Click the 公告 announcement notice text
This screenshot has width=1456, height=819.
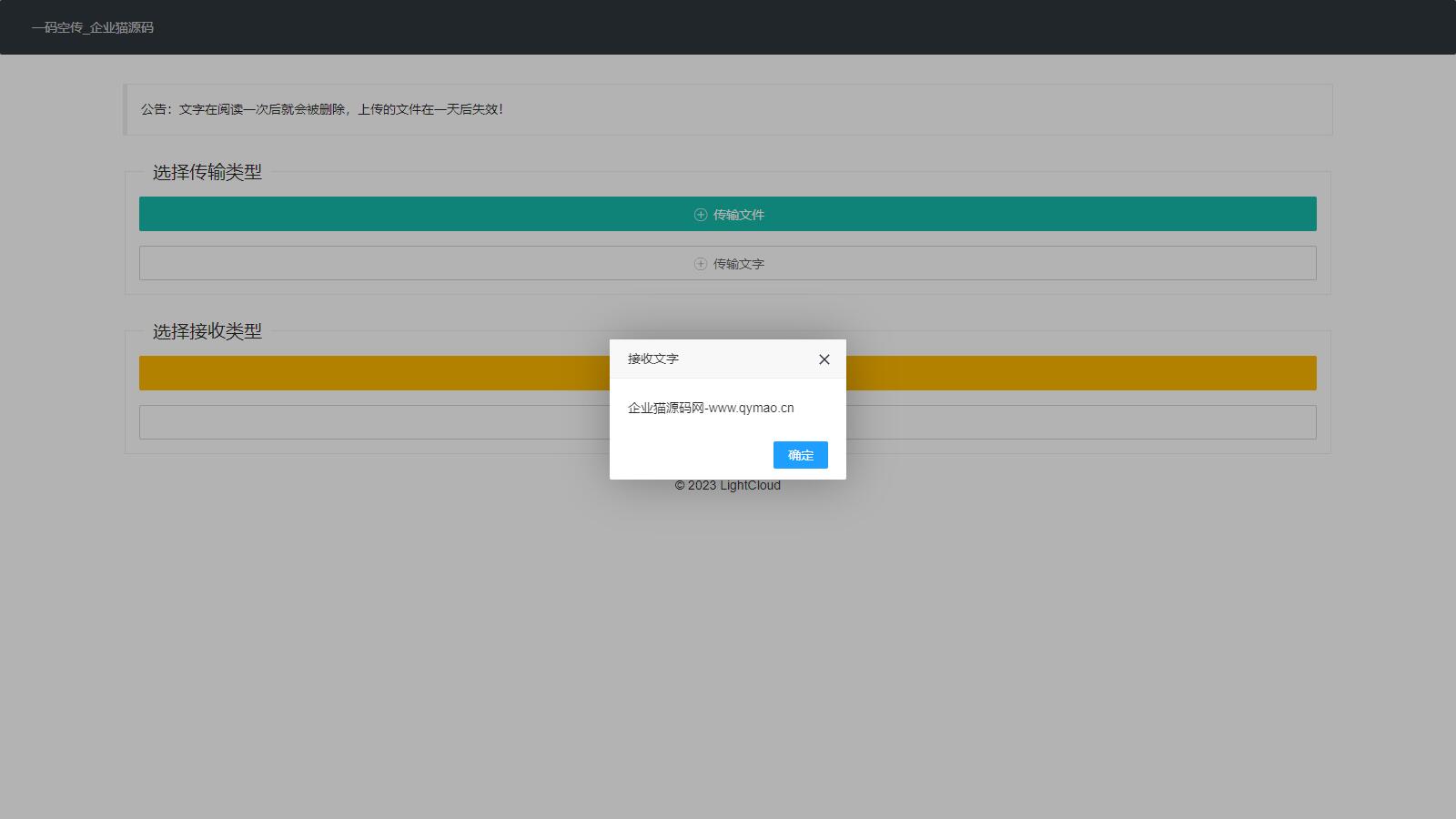tap(321, 109)
